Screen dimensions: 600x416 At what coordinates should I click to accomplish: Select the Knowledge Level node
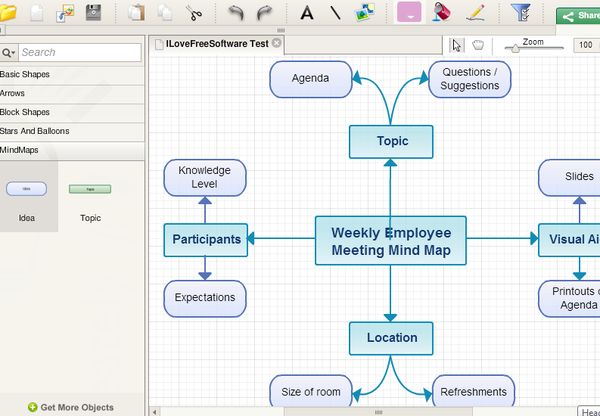pyautogui.click(x=205, y=178)
